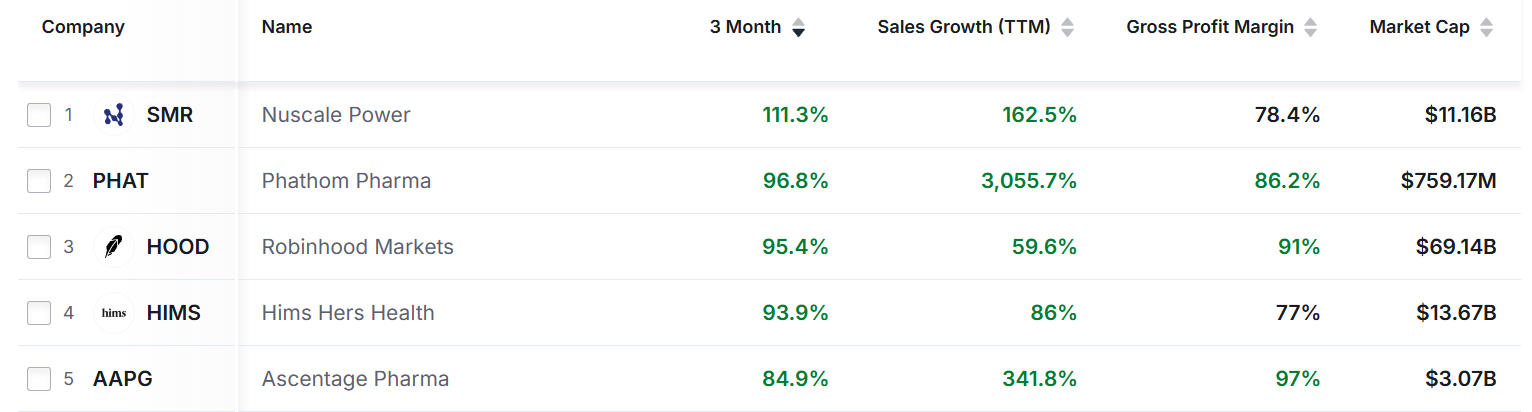Click the Company column header
Screen dimensions: 1532x412
[x=83, y=27]
